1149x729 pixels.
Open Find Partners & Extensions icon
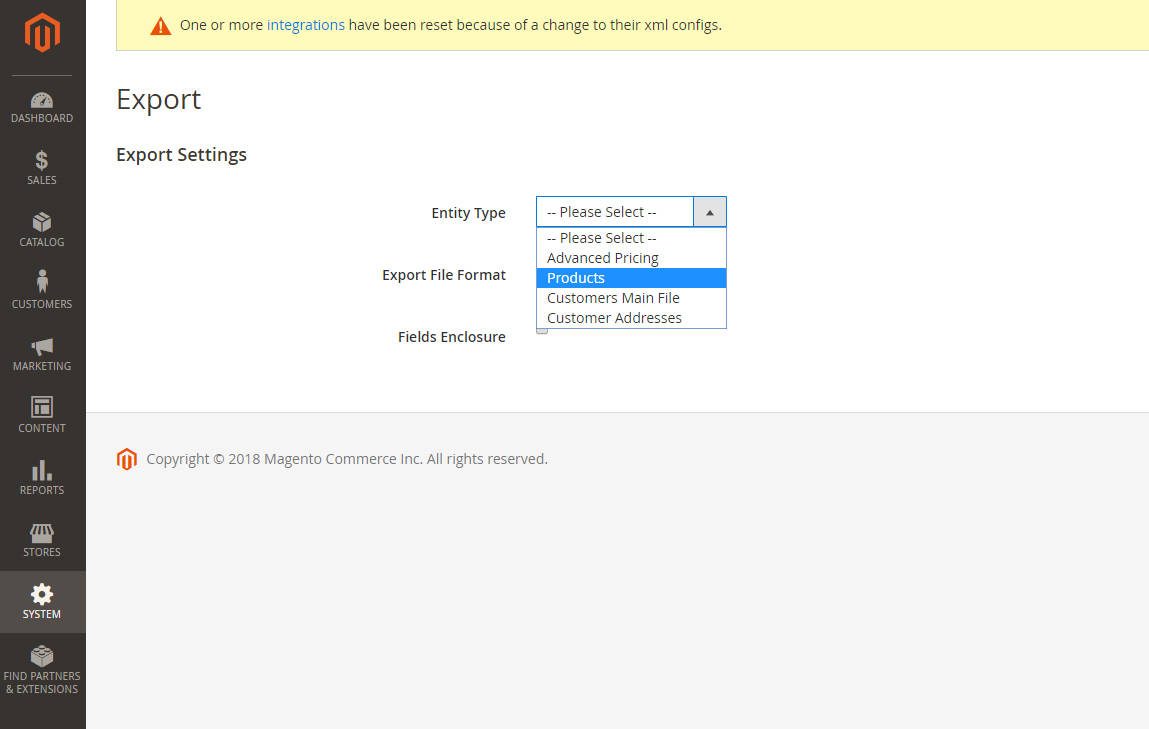[x=42, y=656]
